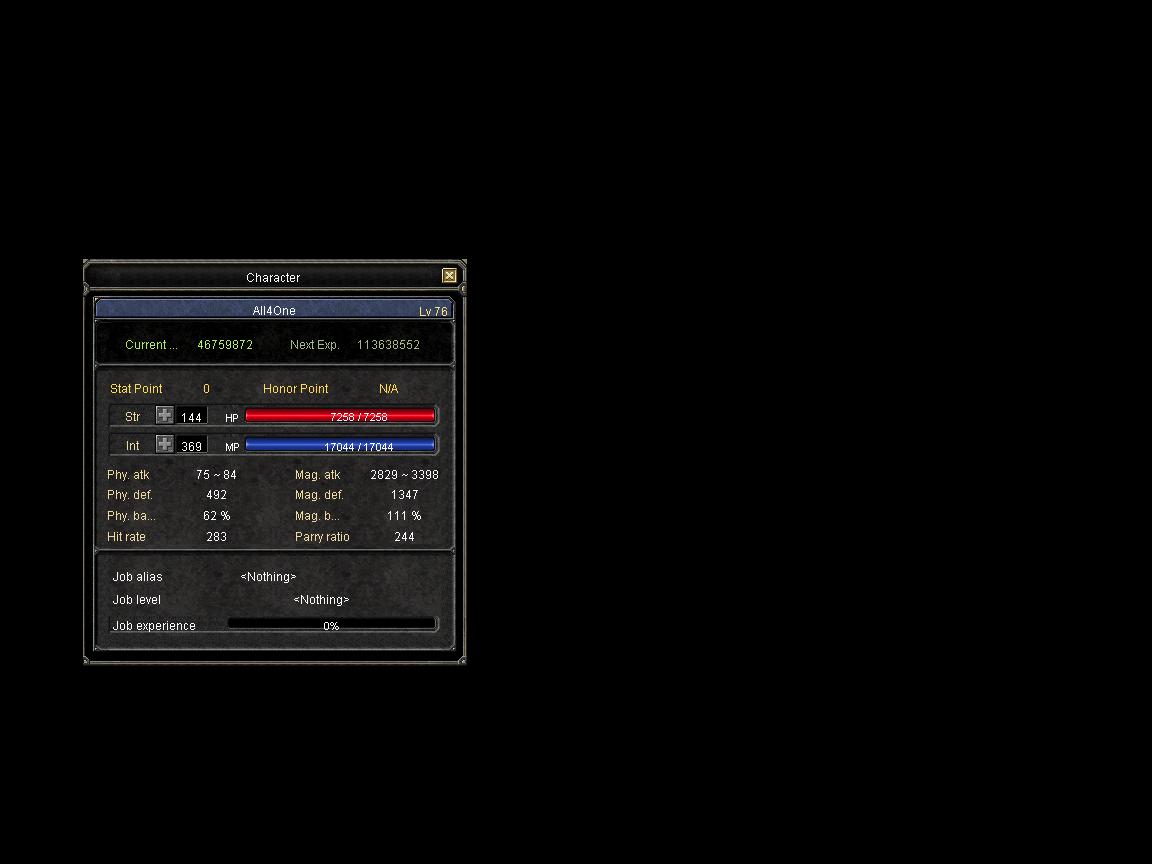Click the blue MP bar
Viewport: 1152px width, 864px height.
click(x=340, y=445)
